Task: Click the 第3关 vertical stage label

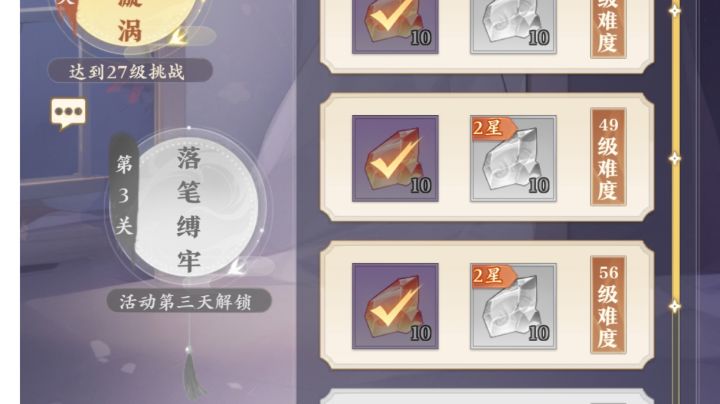Action: (x=124, y=195)
